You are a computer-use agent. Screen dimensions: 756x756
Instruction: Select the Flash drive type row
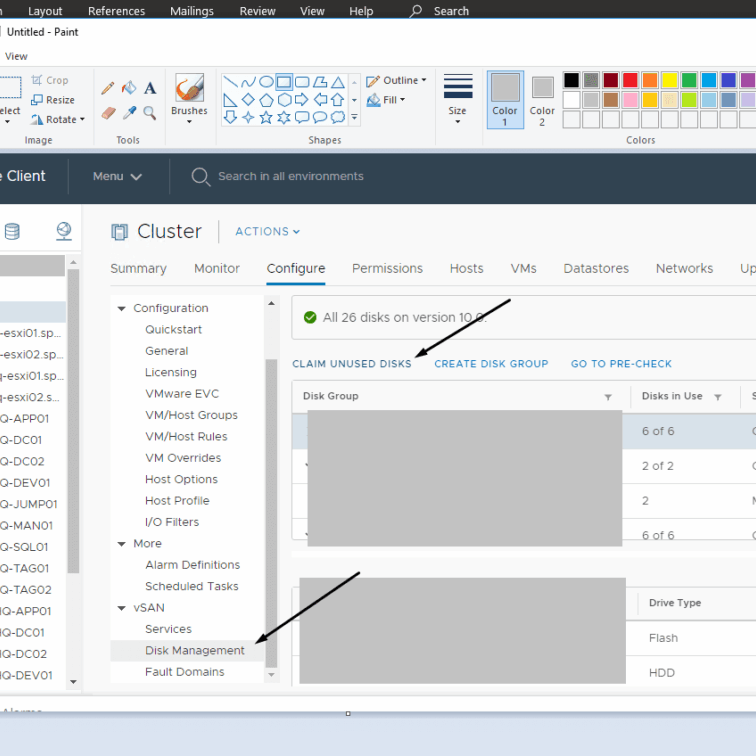[x=663, y=638]
